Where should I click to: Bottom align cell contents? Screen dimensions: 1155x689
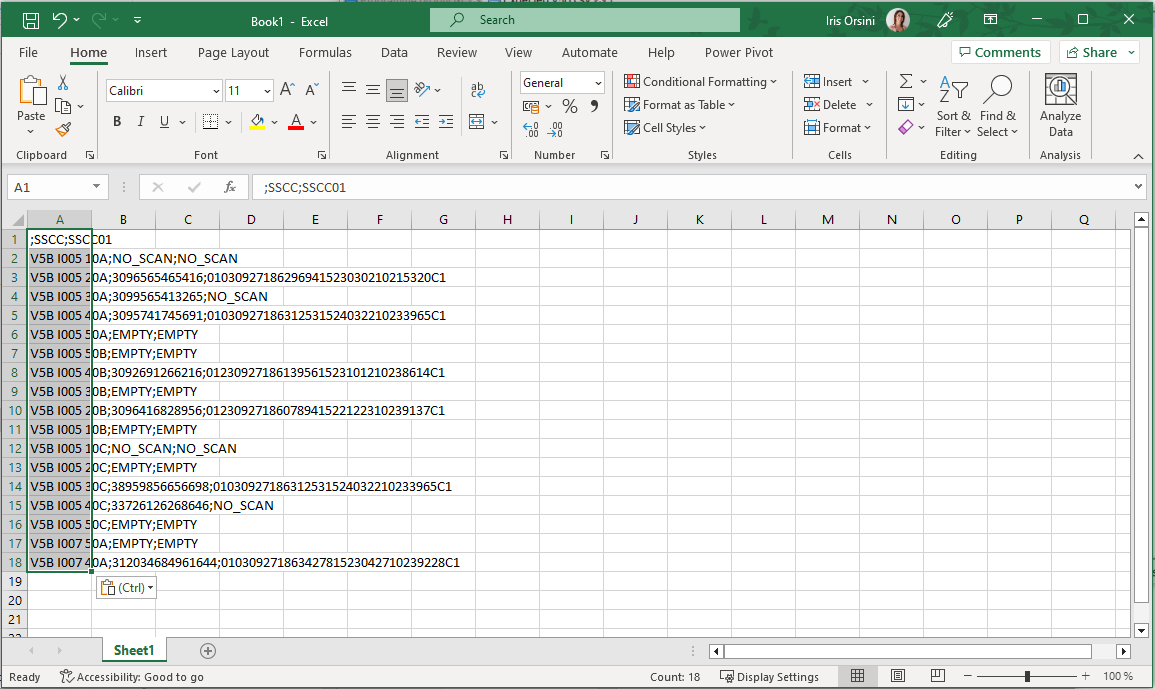(x=396, y=90)
